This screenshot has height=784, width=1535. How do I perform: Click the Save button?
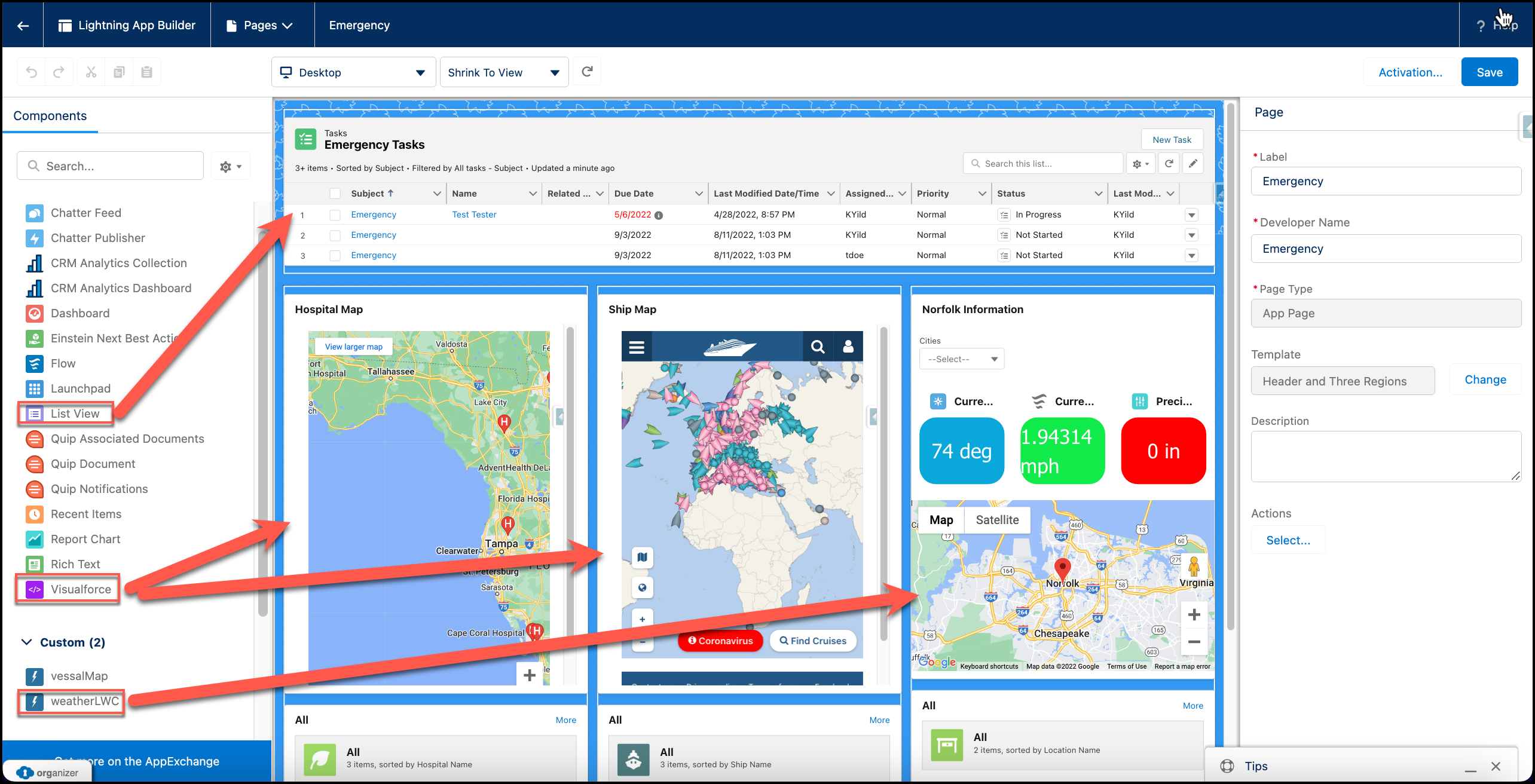[1489, 72]
